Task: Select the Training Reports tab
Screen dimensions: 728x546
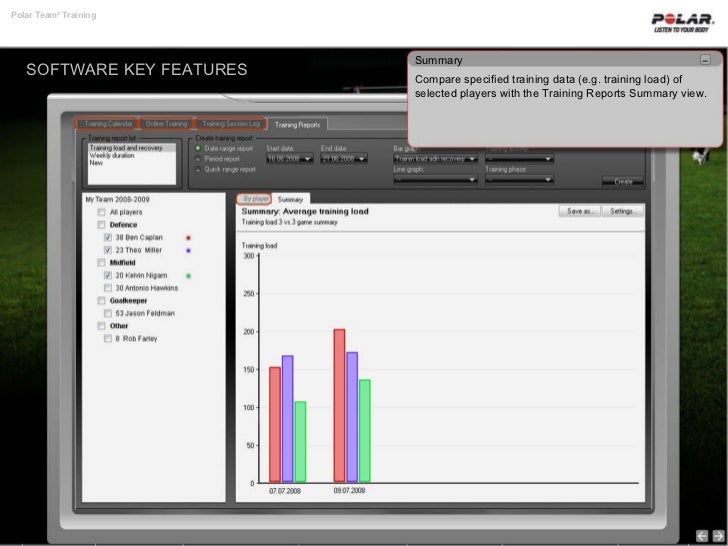Action: pyautogui.click(x=297, y=124)
